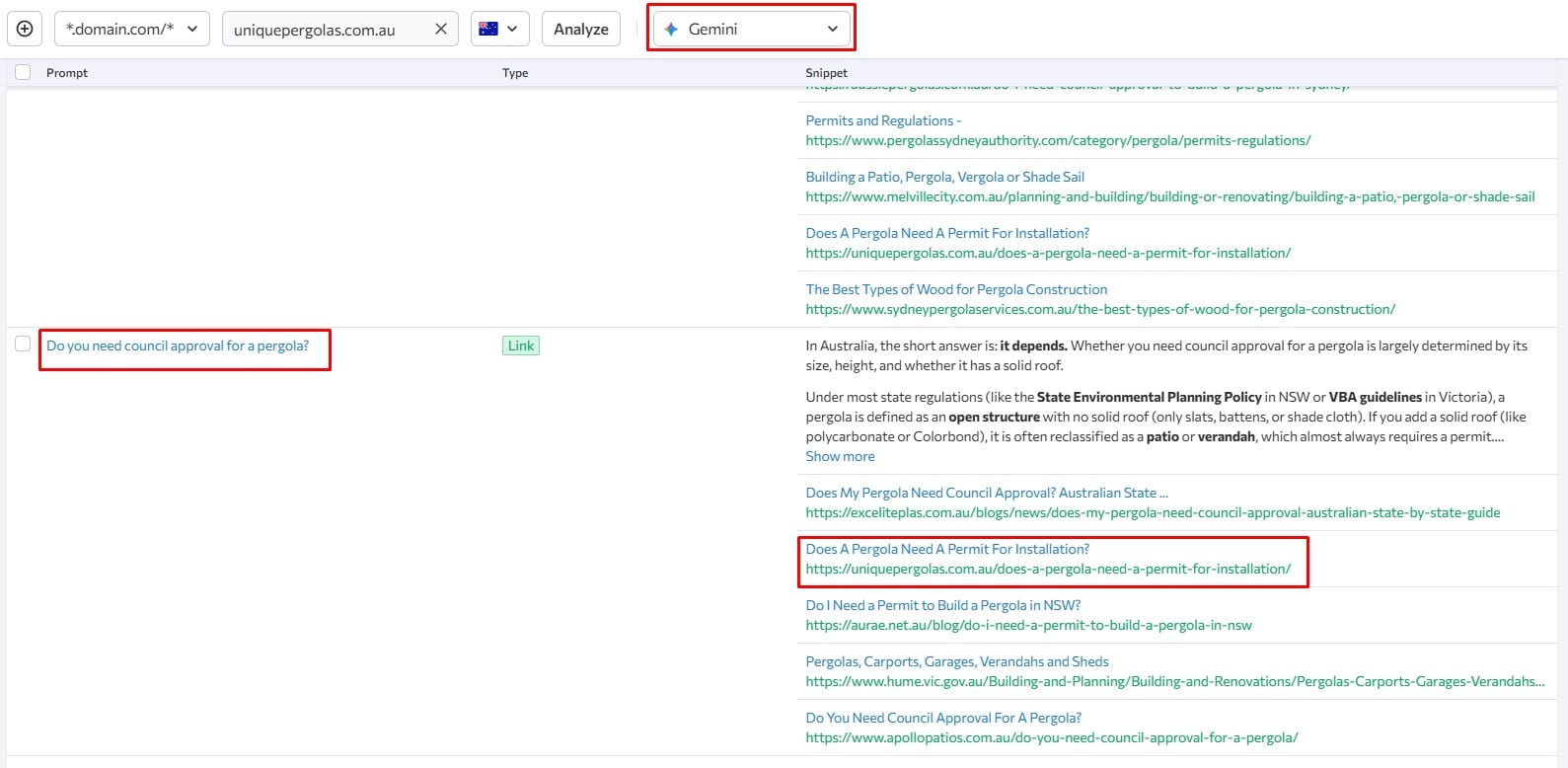Image resolution: width=1568 pixels, height=768 pixels.
Task: Click the Snippet column header
Action: pyautogui.click(x=826, y=73)
